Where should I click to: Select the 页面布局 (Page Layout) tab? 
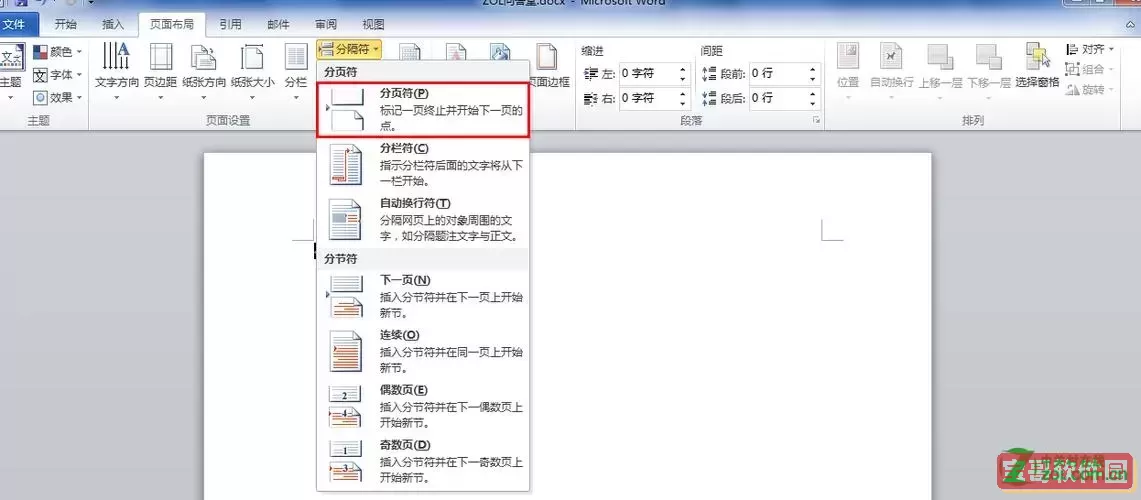(172, 24)
